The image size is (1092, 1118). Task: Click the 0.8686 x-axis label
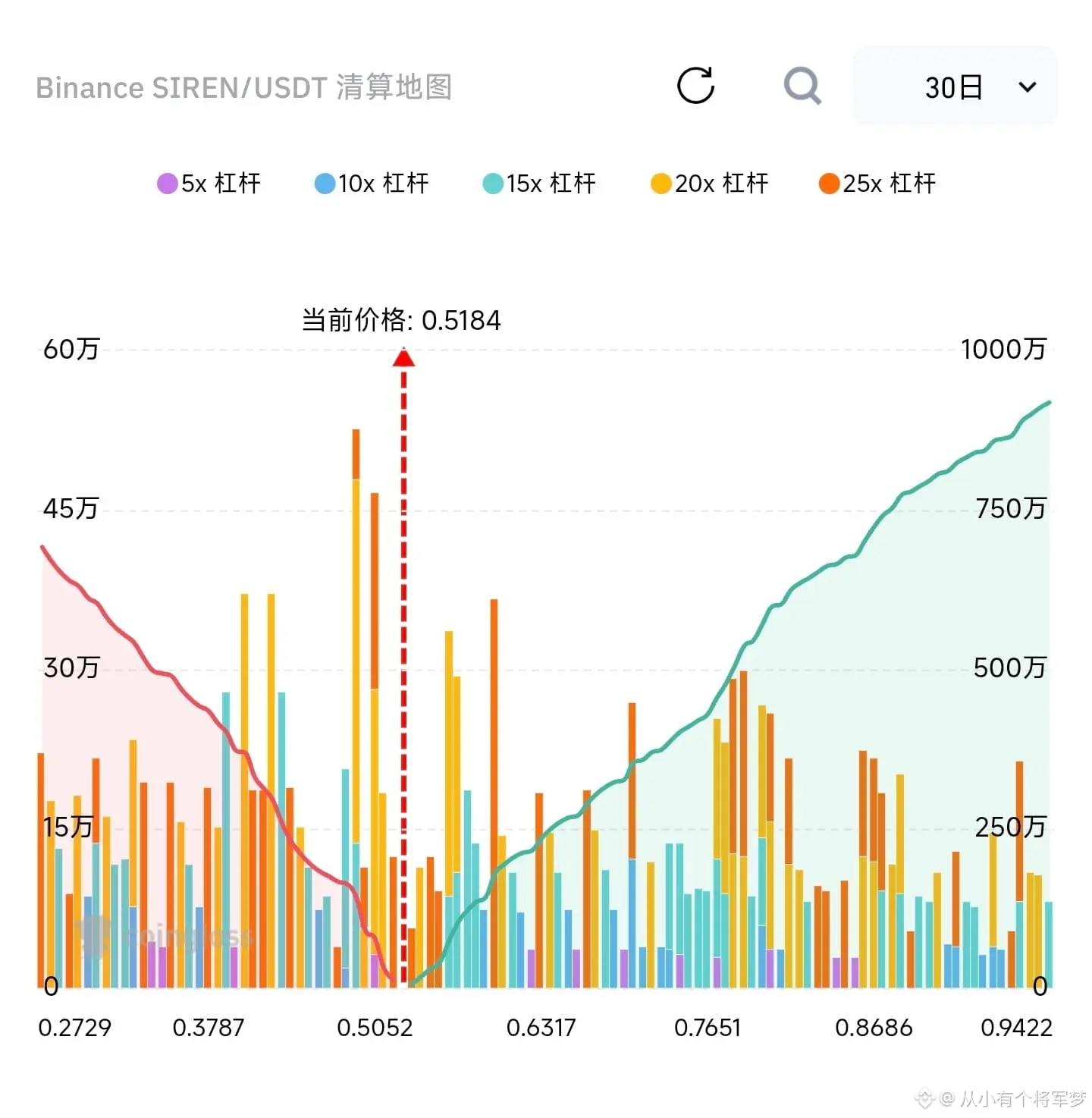click(874, 1028)
